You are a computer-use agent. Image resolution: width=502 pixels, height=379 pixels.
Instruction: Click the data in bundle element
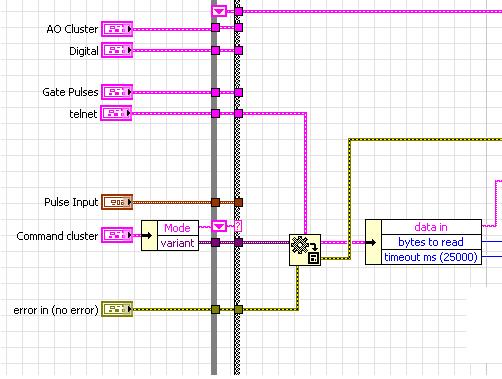(431, 227)
